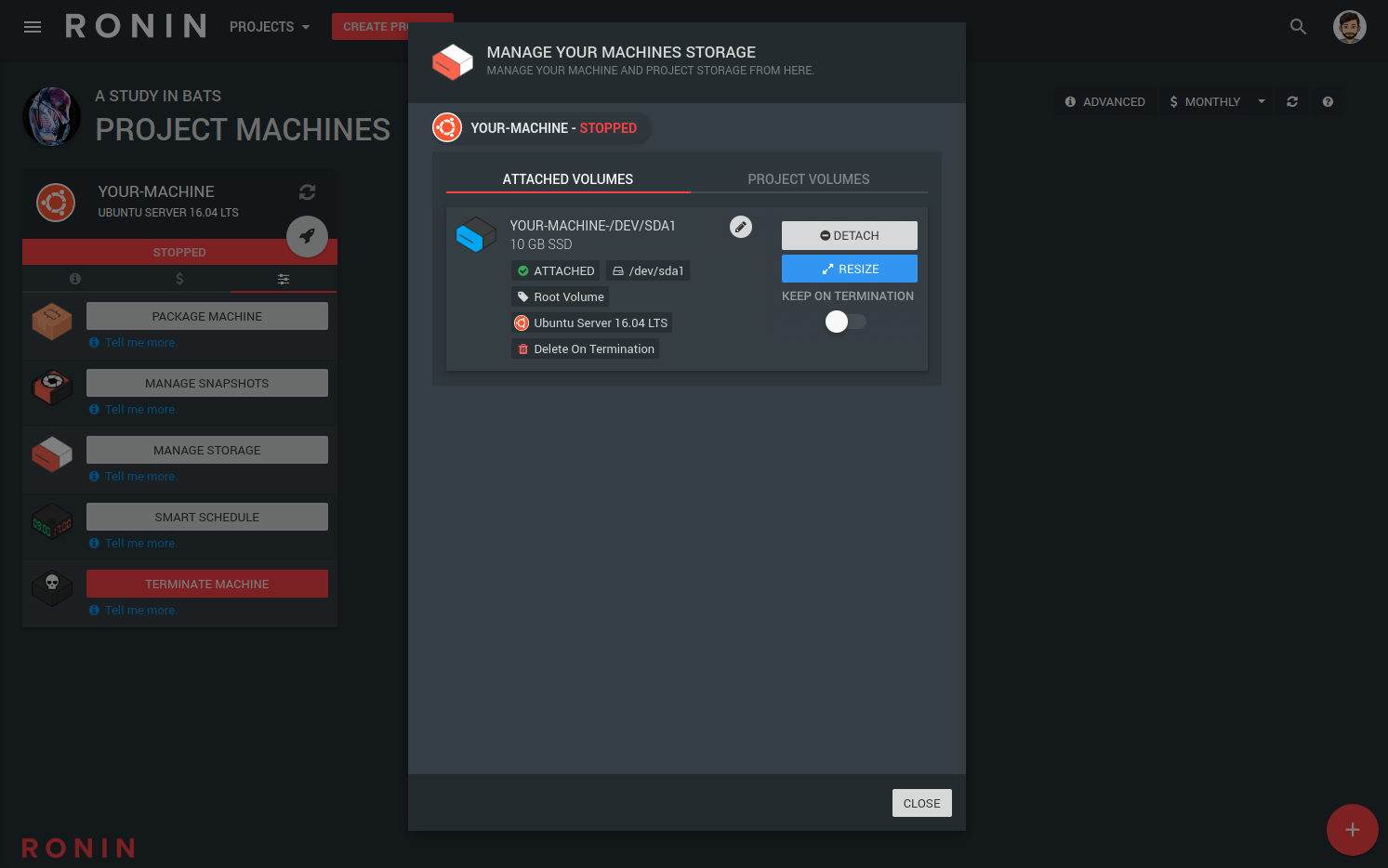The image size is (1388, 868).
Task: Open Tell me more under Smart Schedule
Action: click(133, 544)
